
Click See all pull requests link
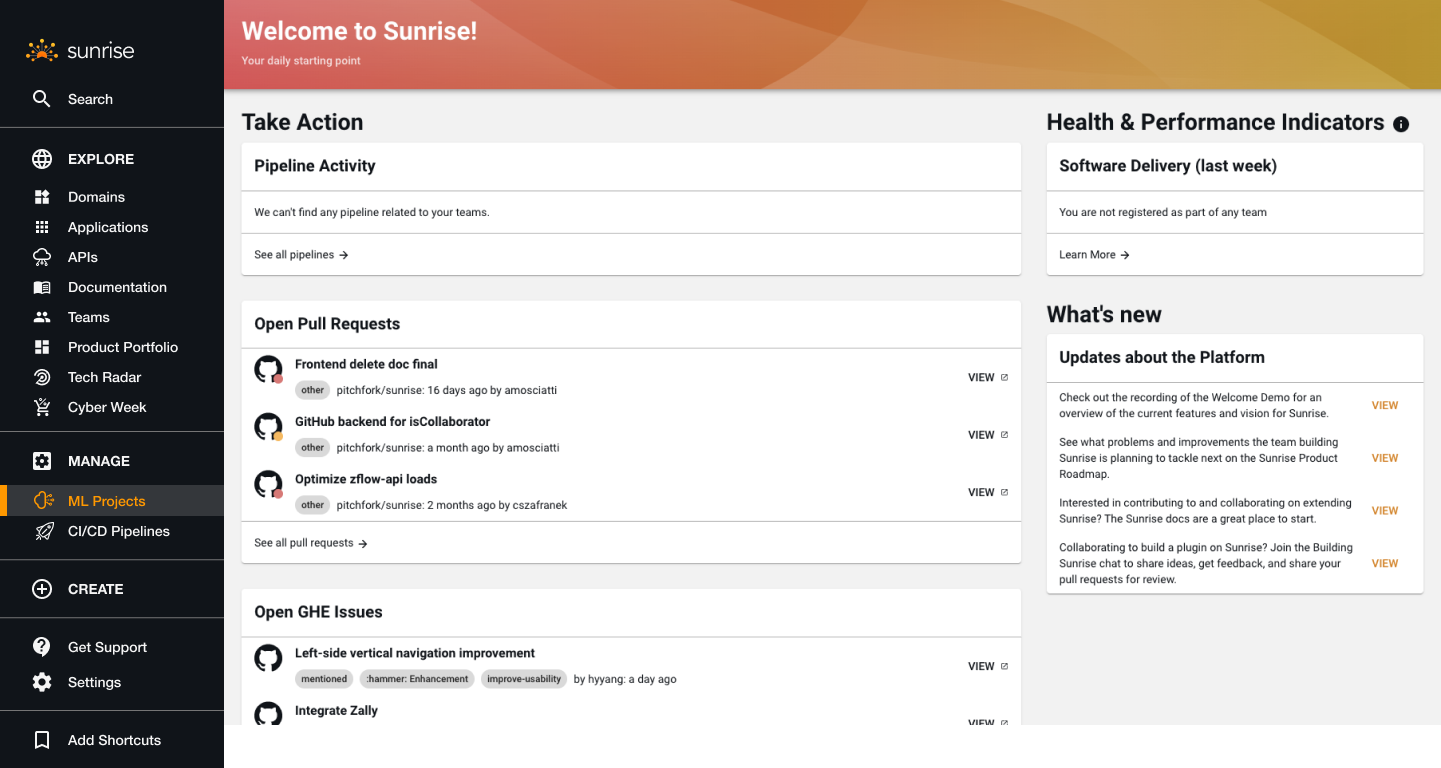pos(311,543)
